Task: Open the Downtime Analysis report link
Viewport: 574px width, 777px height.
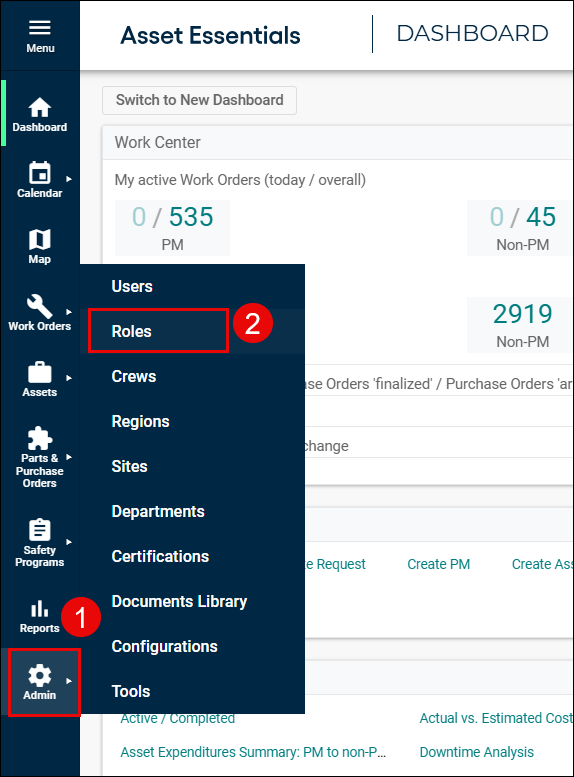Action: point(477,752)
